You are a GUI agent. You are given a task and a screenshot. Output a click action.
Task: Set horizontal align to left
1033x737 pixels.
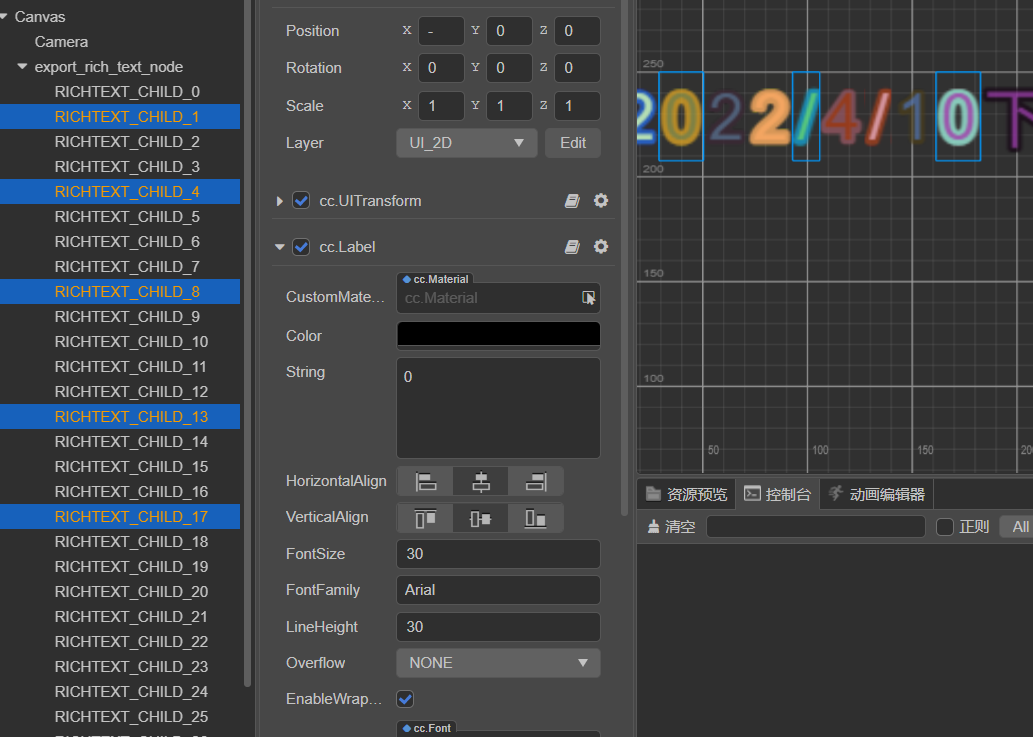426,482
